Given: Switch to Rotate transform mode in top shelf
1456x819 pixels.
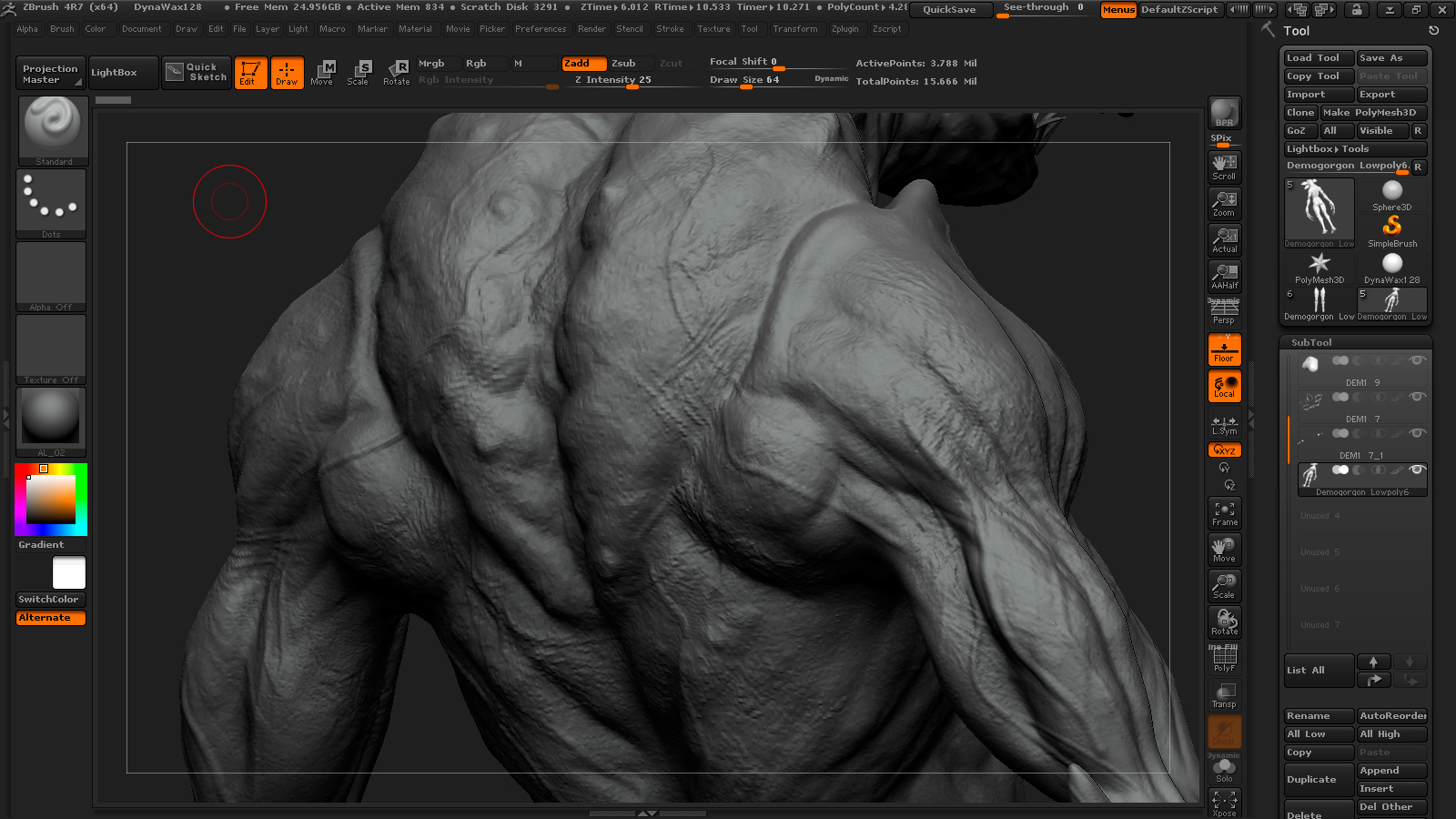Looking at the screenshot, I should (397, 73).
